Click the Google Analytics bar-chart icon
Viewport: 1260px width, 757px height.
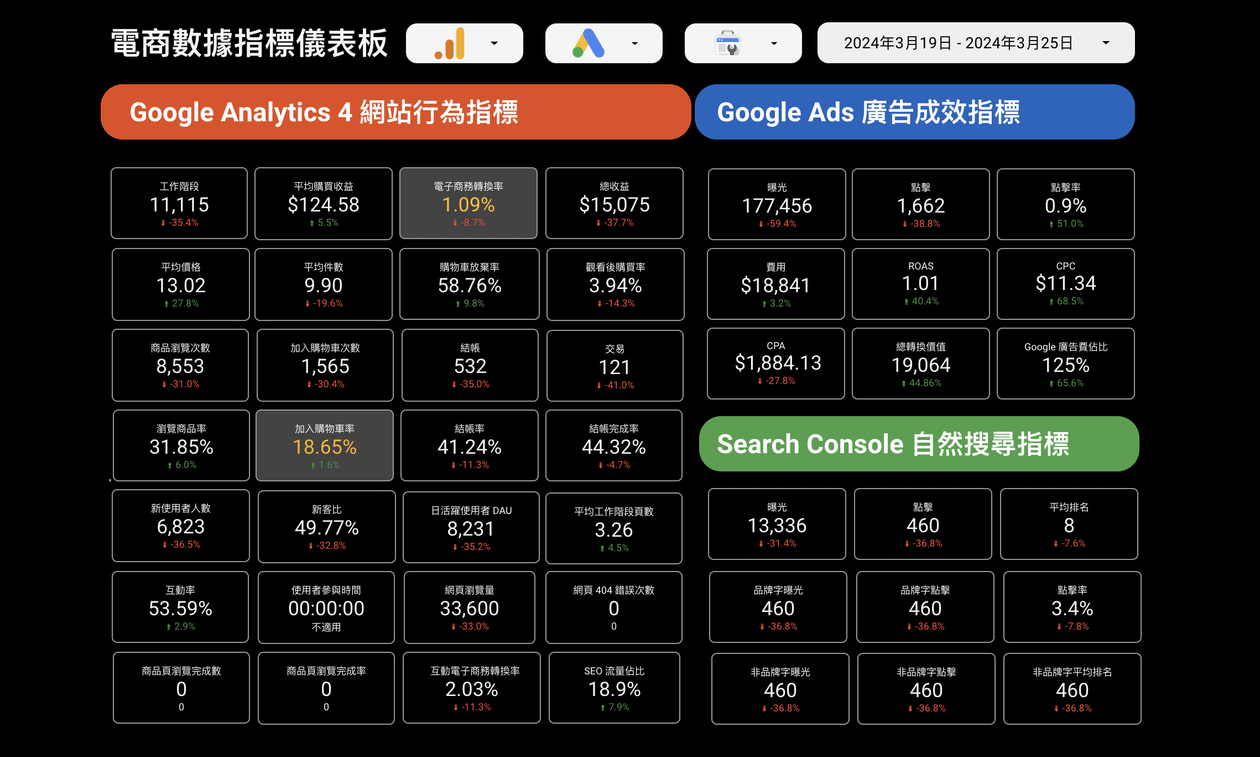[x=450, y=44]
